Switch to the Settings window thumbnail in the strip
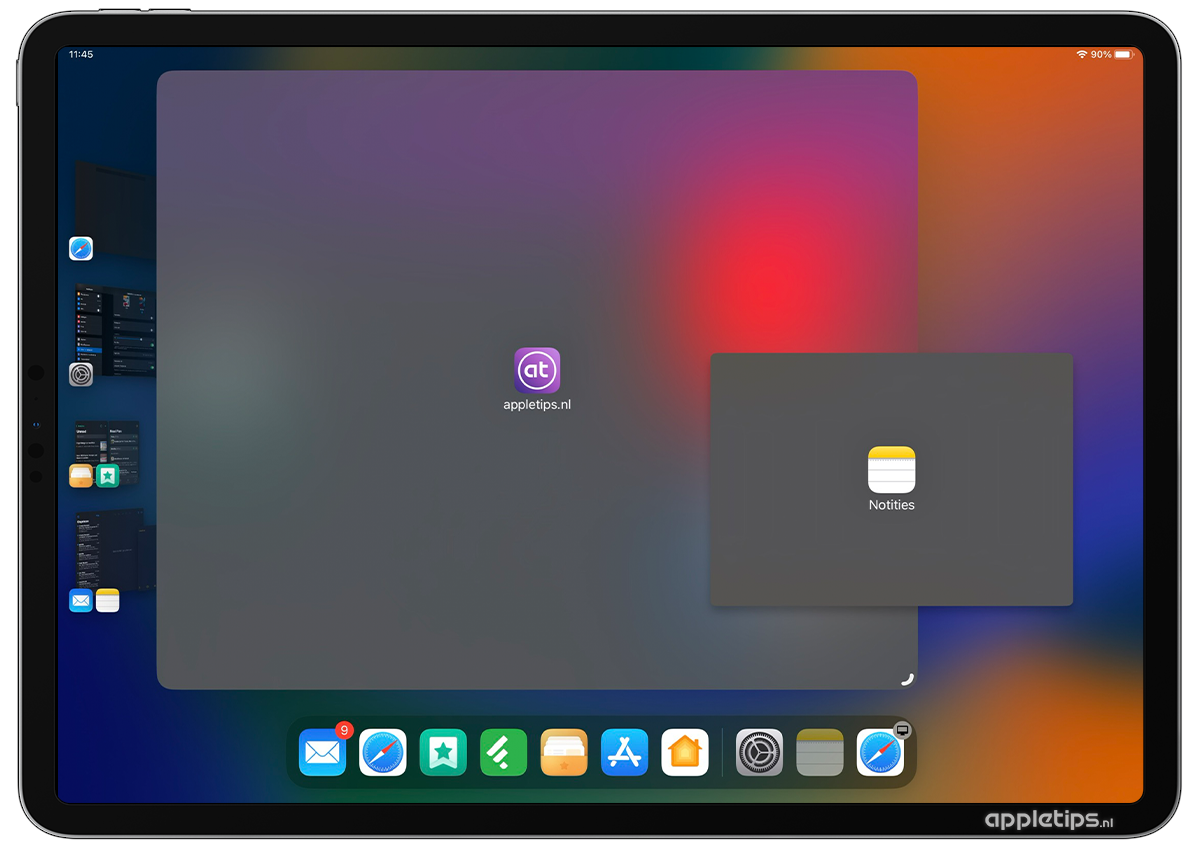 (x=116, y=332)
